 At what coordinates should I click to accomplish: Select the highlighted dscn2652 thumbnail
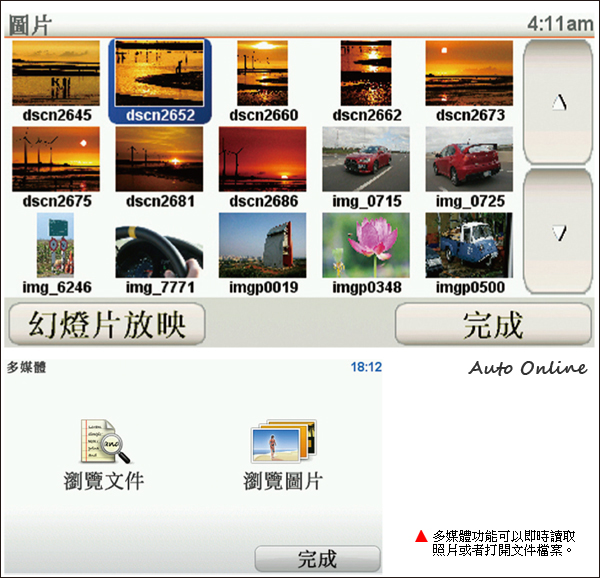click(x=160, y=73)
